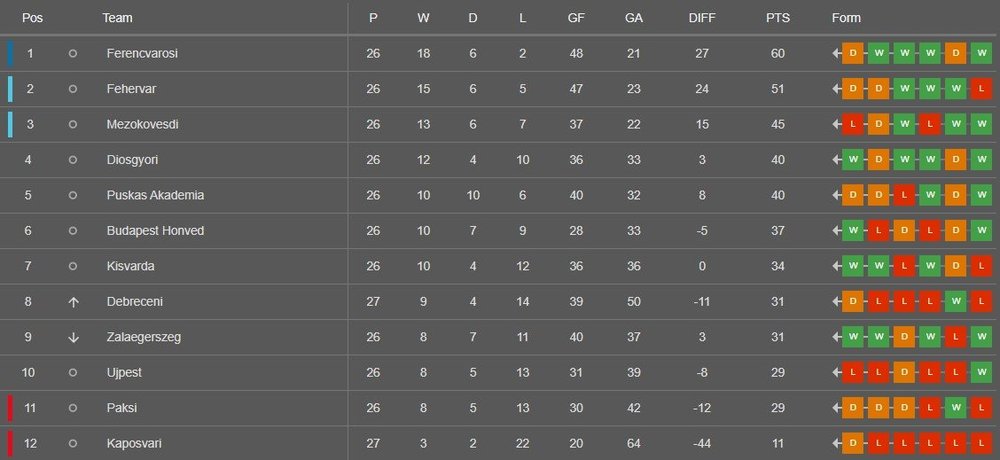This screenshot has height=460, width=1000.
Task: Click the DIFF column header
Action: (702, 18)
